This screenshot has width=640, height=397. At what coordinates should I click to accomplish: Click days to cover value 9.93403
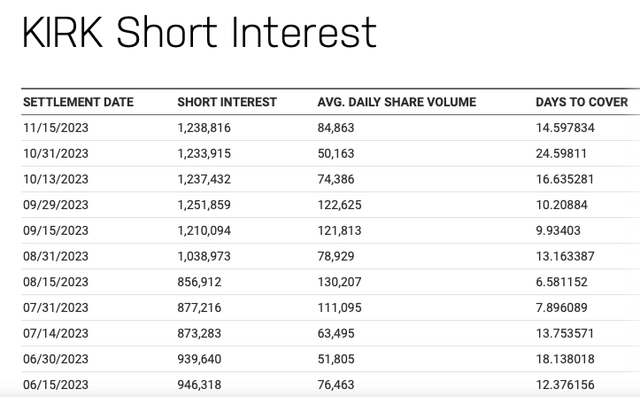558,231
